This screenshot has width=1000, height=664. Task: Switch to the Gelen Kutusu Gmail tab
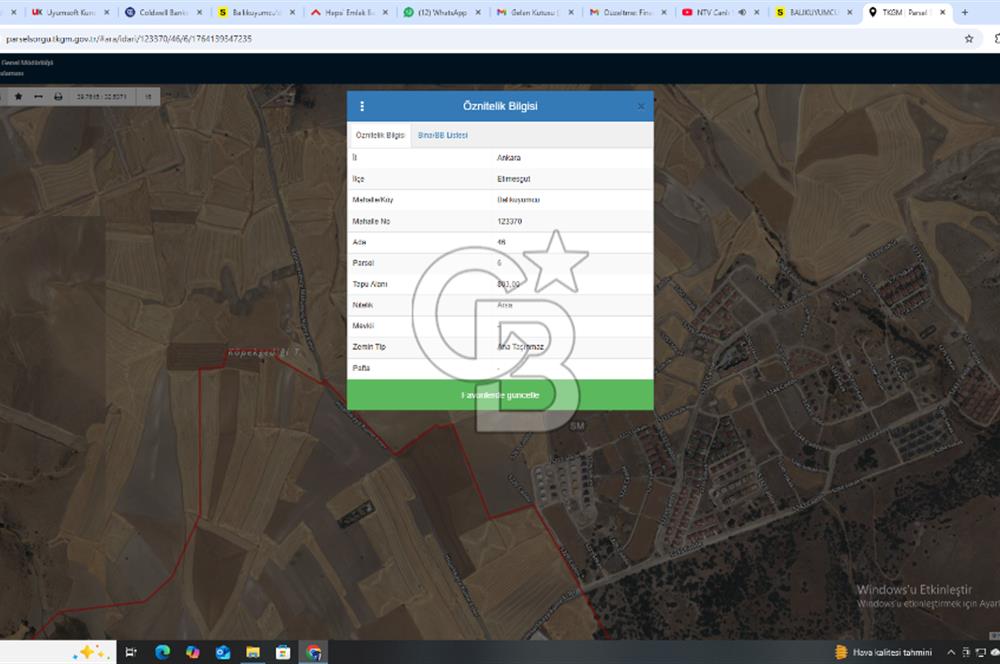click(530, 13)
